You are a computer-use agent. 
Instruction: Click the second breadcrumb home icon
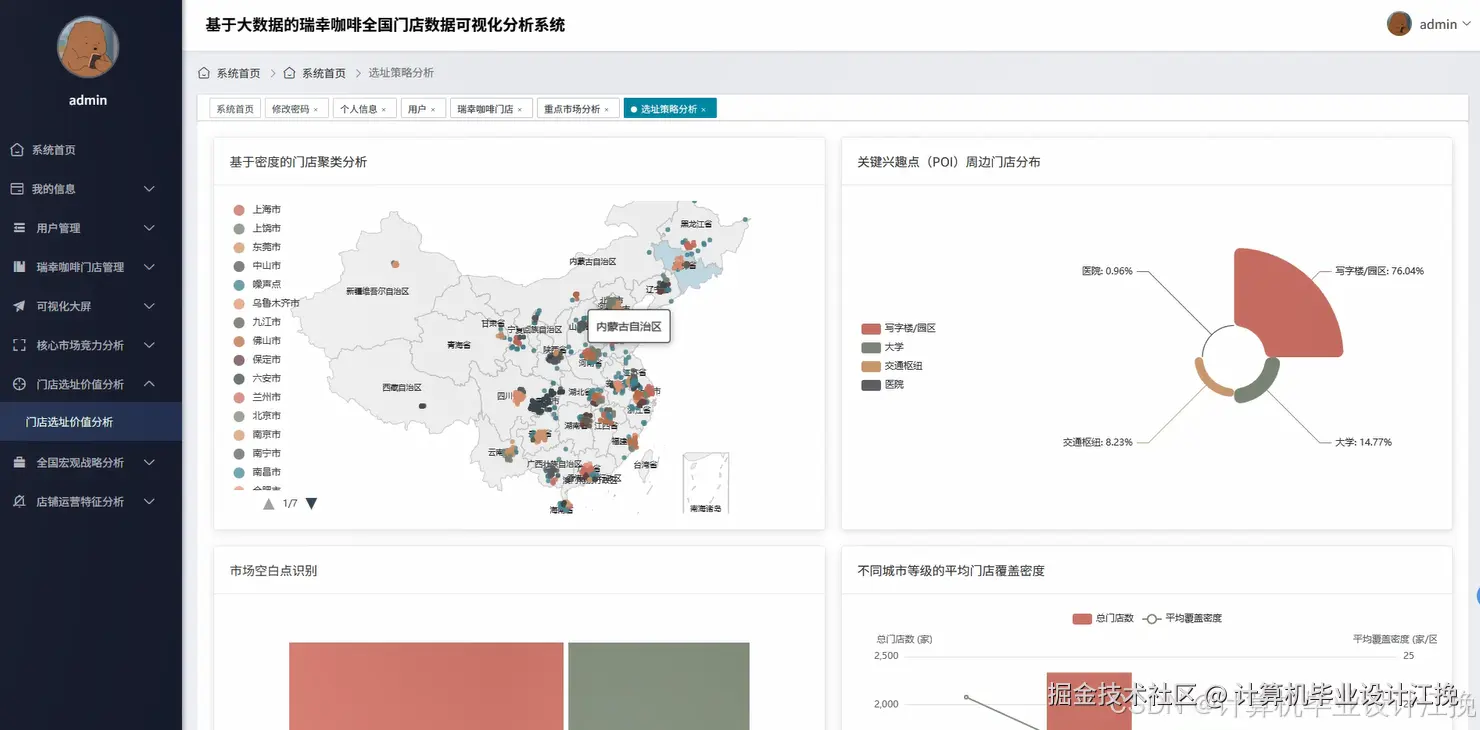tap(290, 73)
